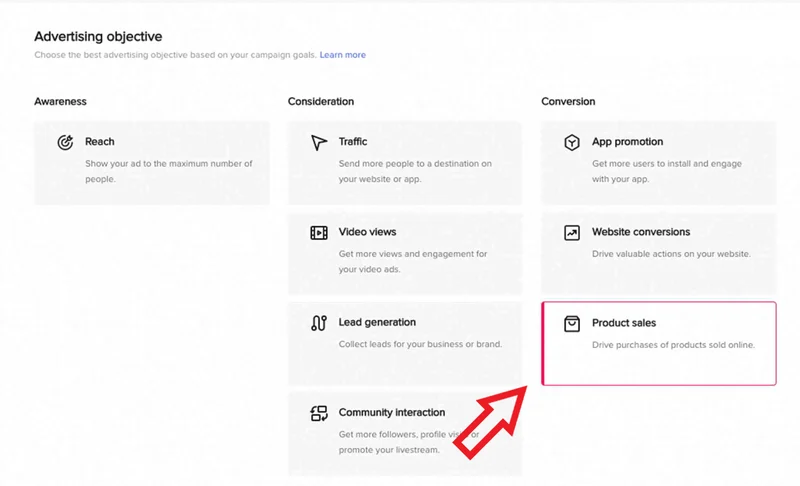Click the Community interaction icon

(319, 413)
